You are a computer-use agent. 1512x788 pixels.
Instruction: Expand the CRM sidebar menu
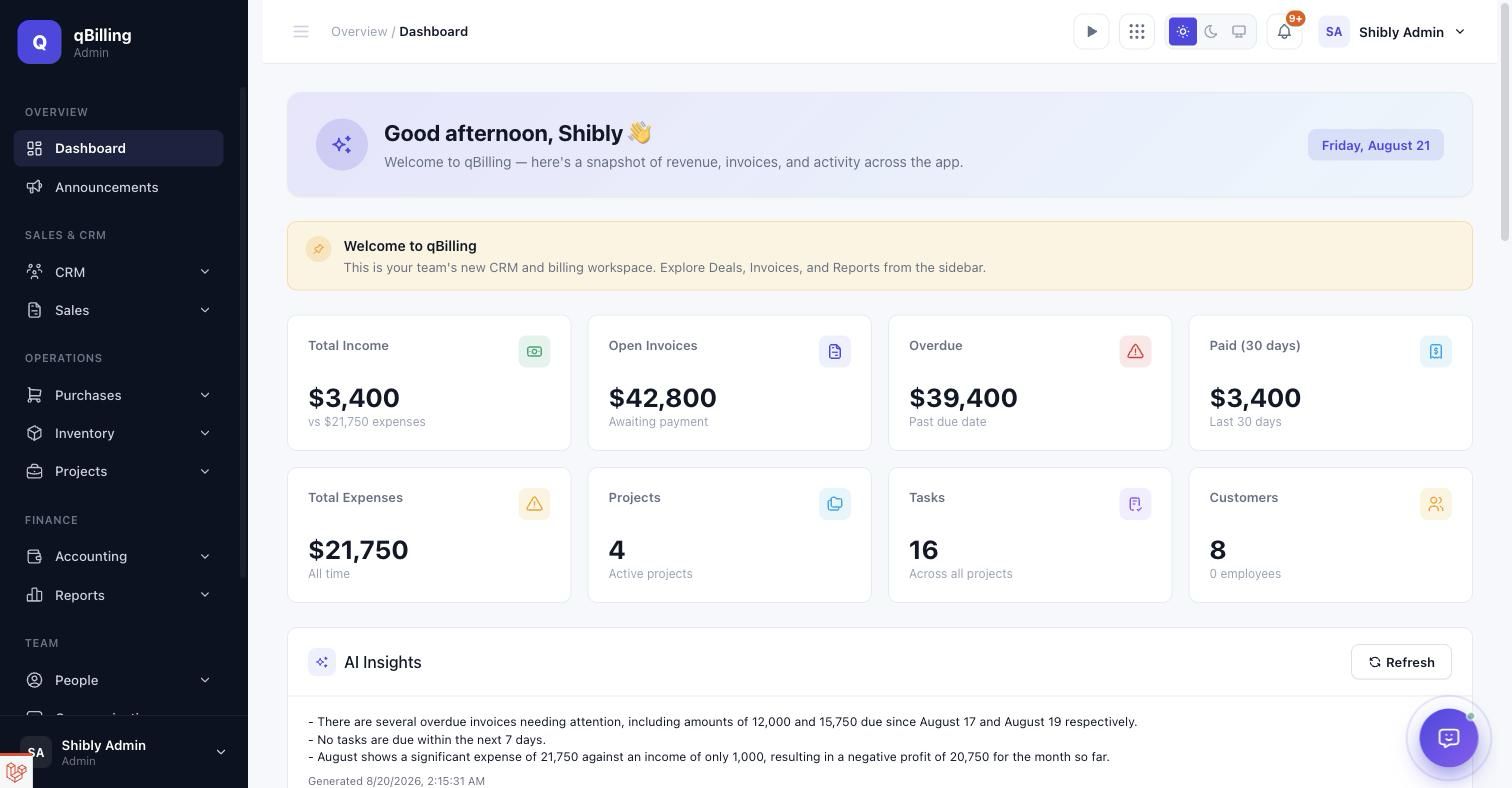(x=118, y=272)
